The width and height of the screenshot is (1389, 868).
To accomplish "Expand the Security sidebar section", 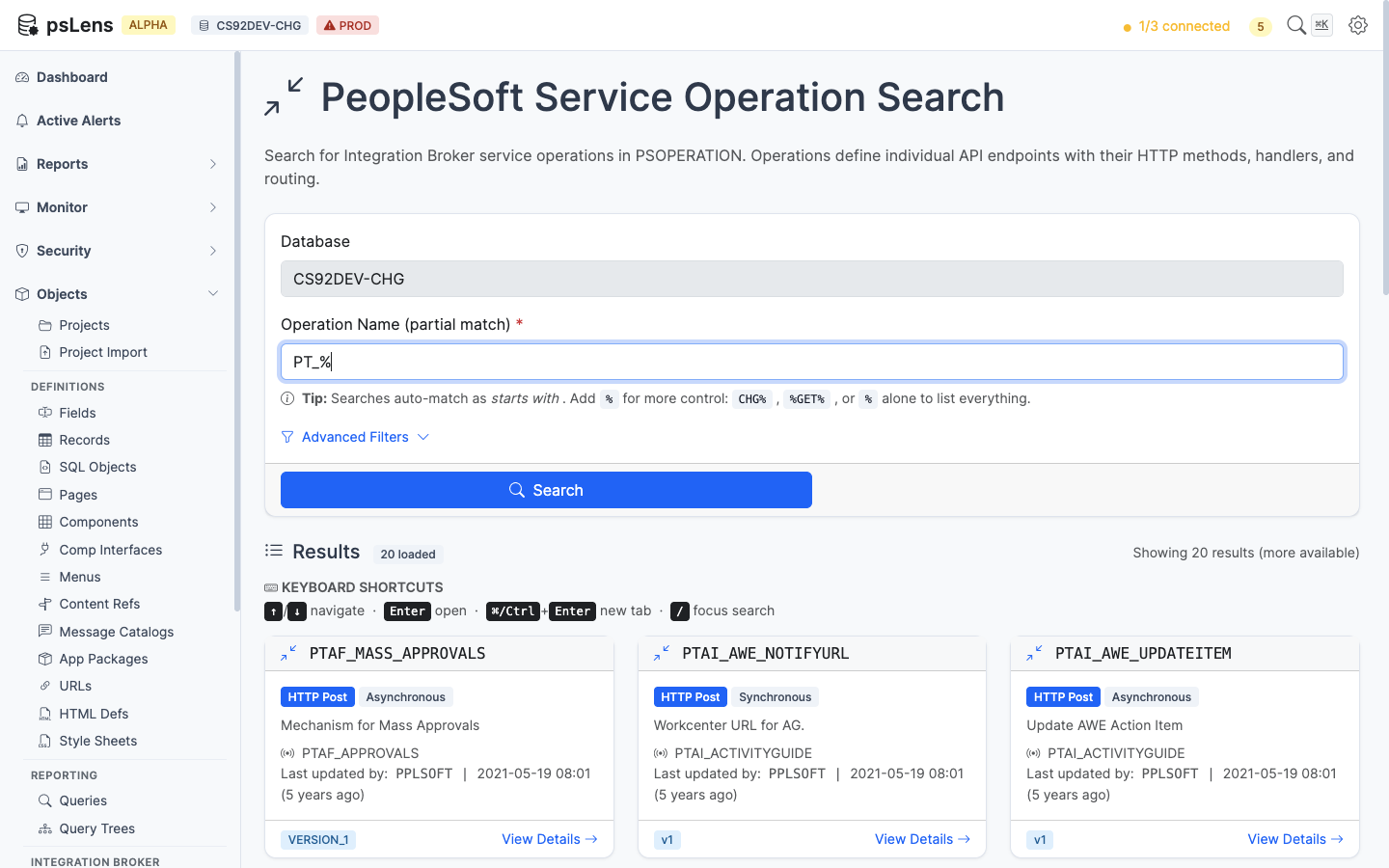I will (x=117, y=251).
